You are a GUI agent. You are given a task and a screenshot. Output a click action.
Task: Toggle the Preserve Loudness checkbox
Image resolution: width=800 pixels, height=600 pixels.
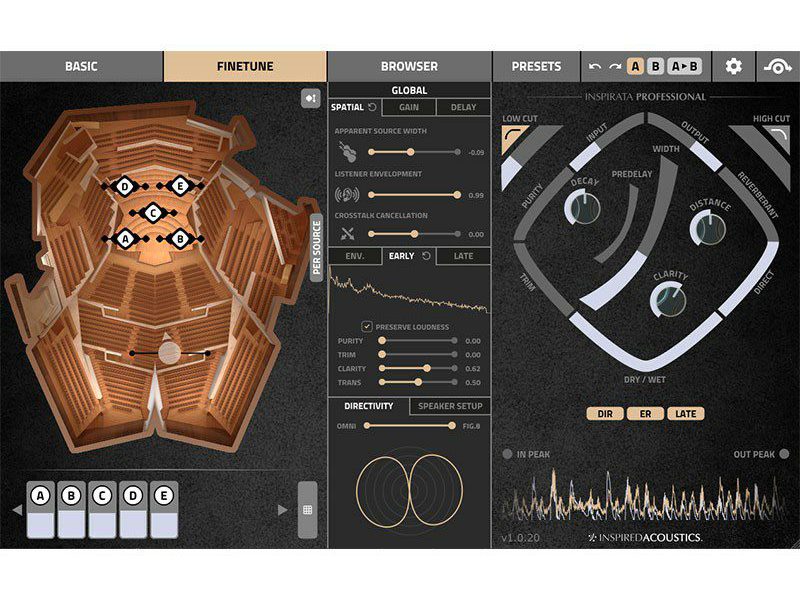(x=366, y=326)
